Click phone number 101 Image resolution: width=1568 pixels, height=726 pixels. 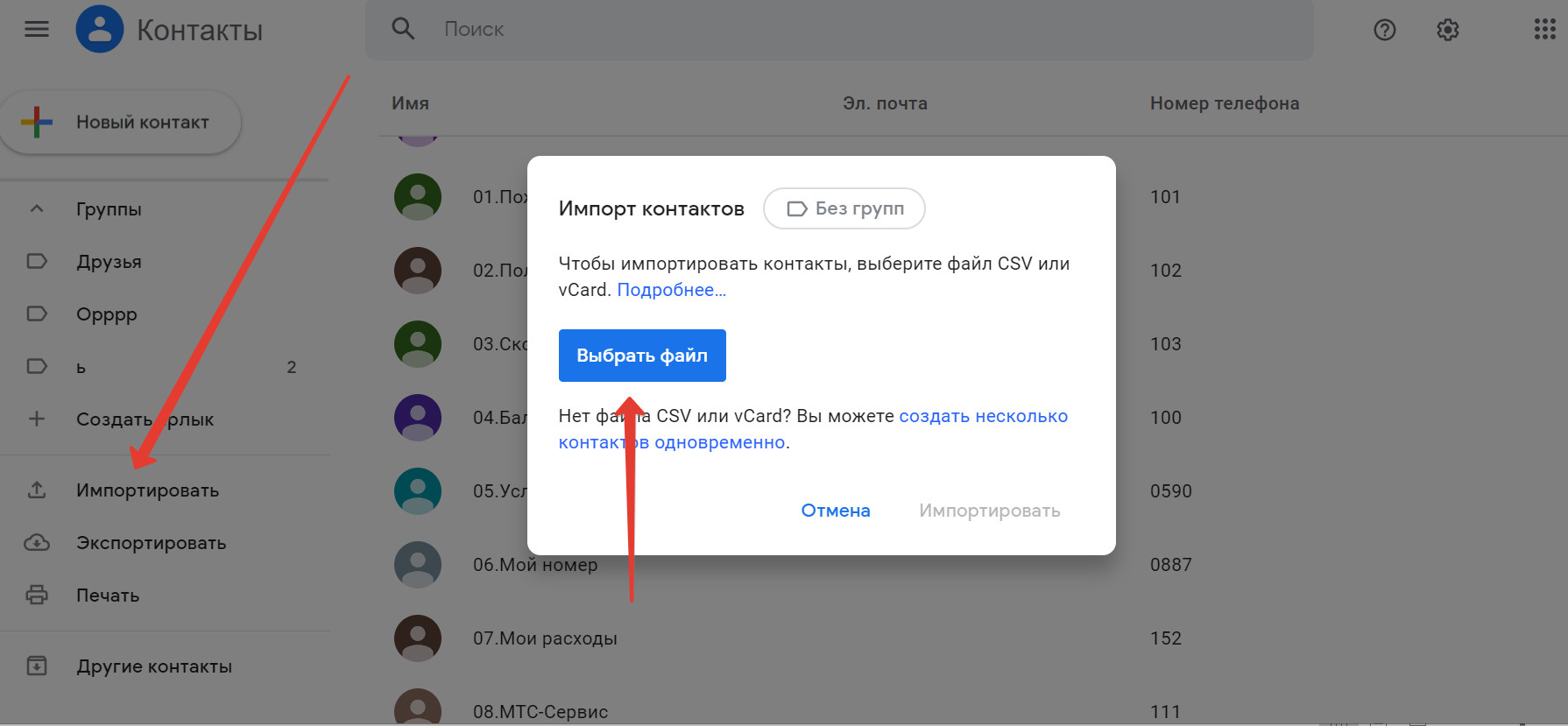click(1165, 197)
